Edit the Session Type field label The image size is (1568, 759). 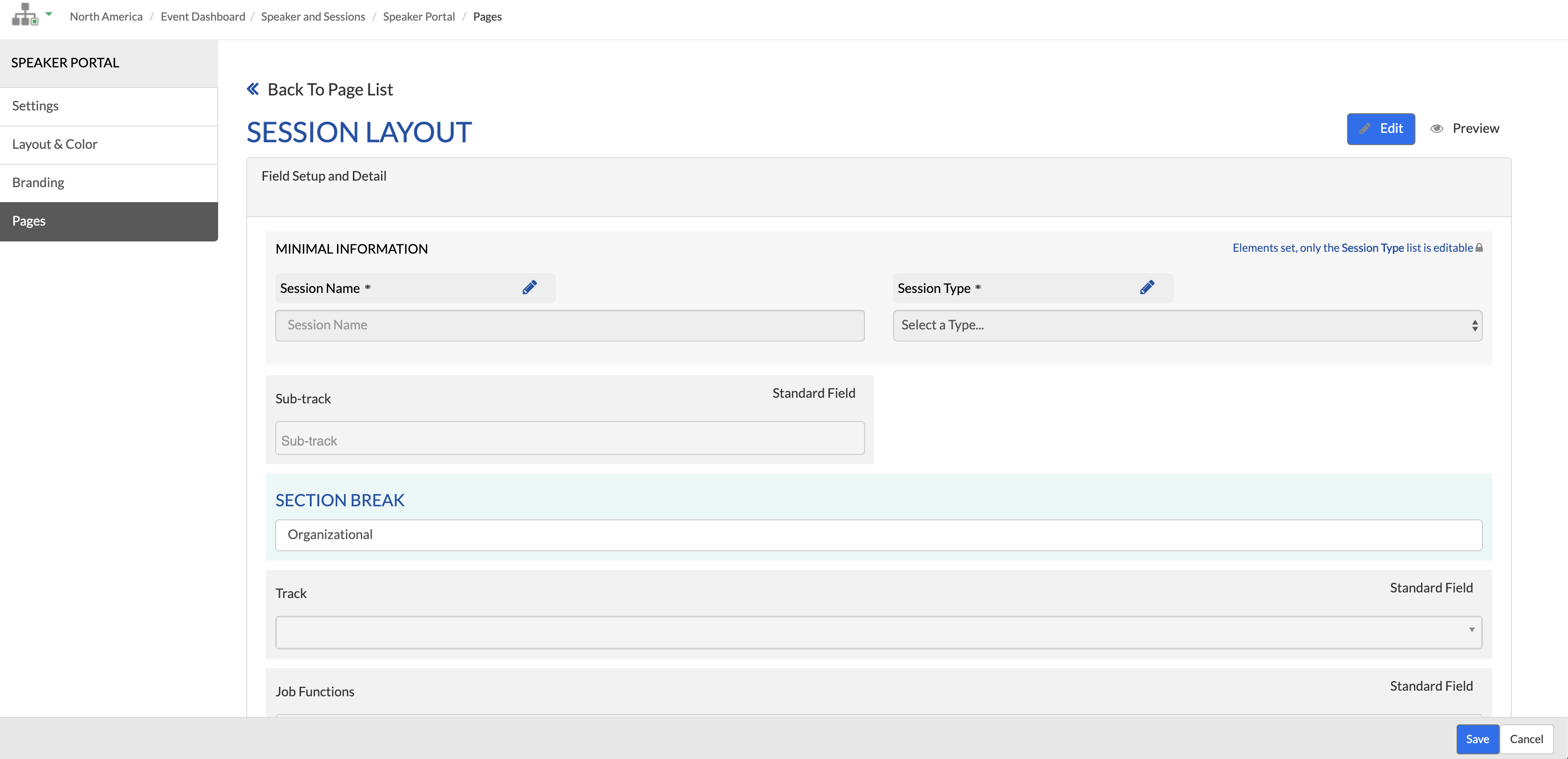(1147, 287)
